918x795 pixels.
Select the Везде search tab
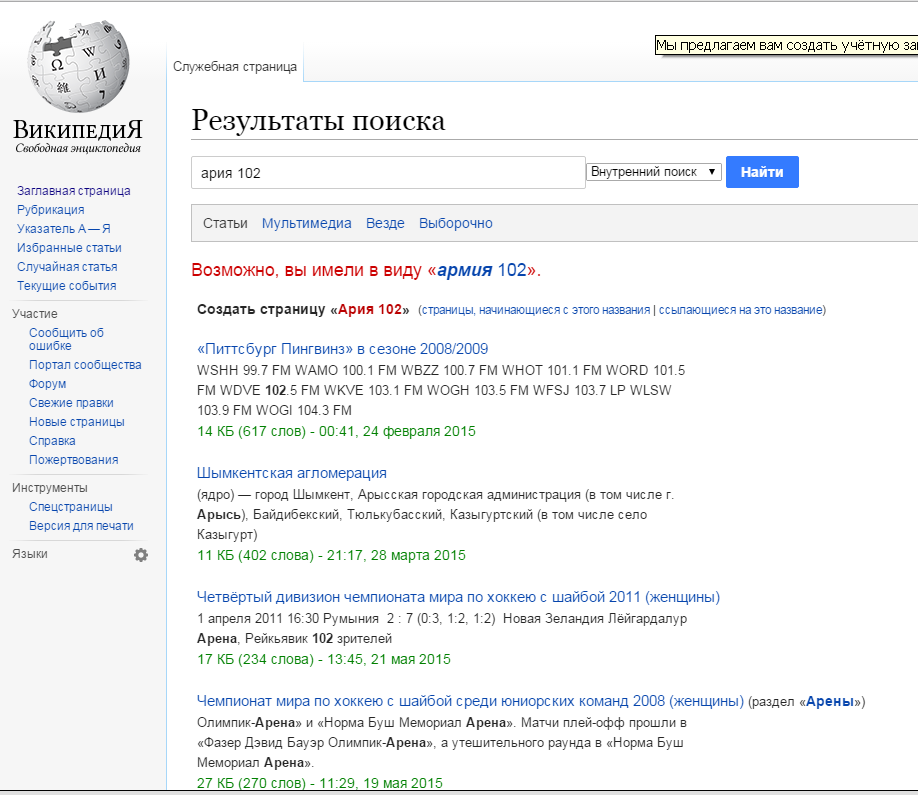point(385,223)
